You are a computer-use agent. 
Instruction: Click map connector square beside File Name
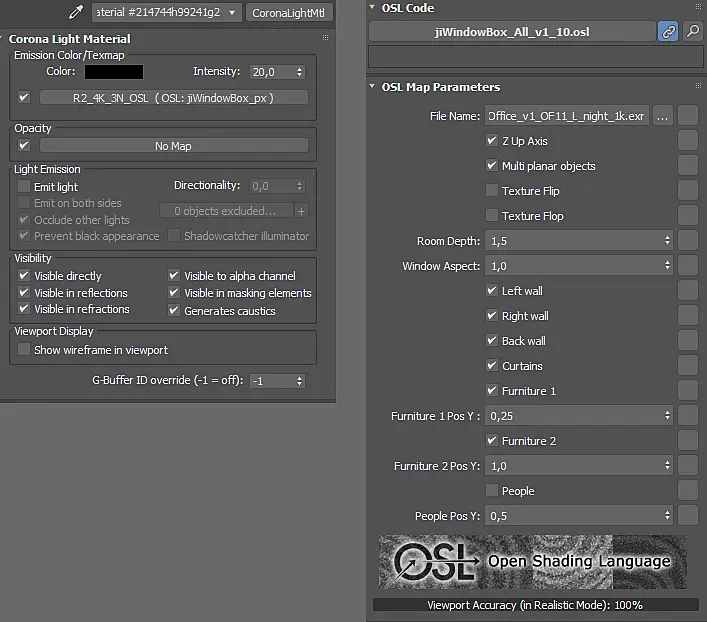coord(688,116)
